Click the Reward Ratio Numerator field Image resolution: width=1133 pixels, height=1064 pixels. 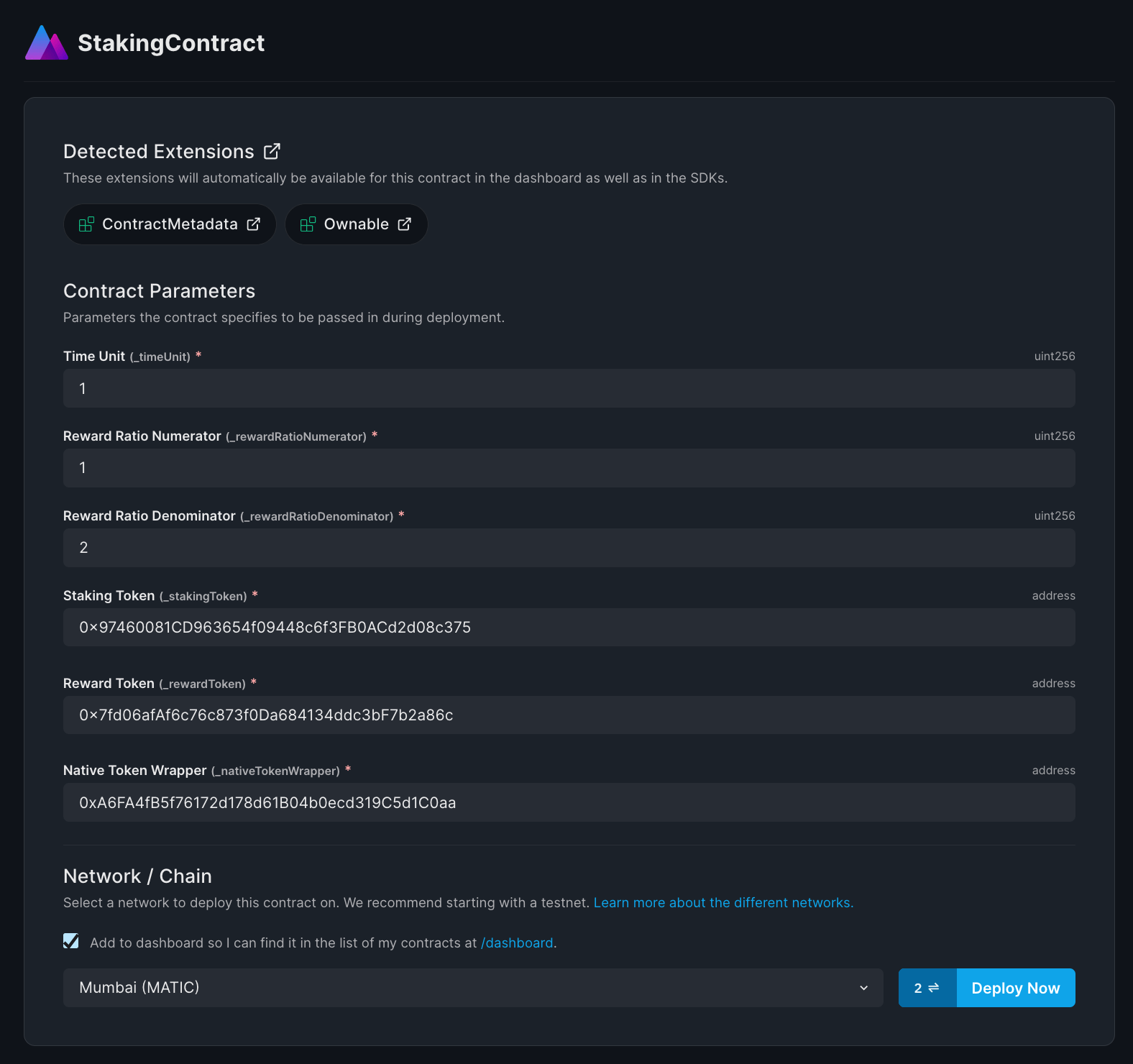pyautogui.click(x=568, y=467)
